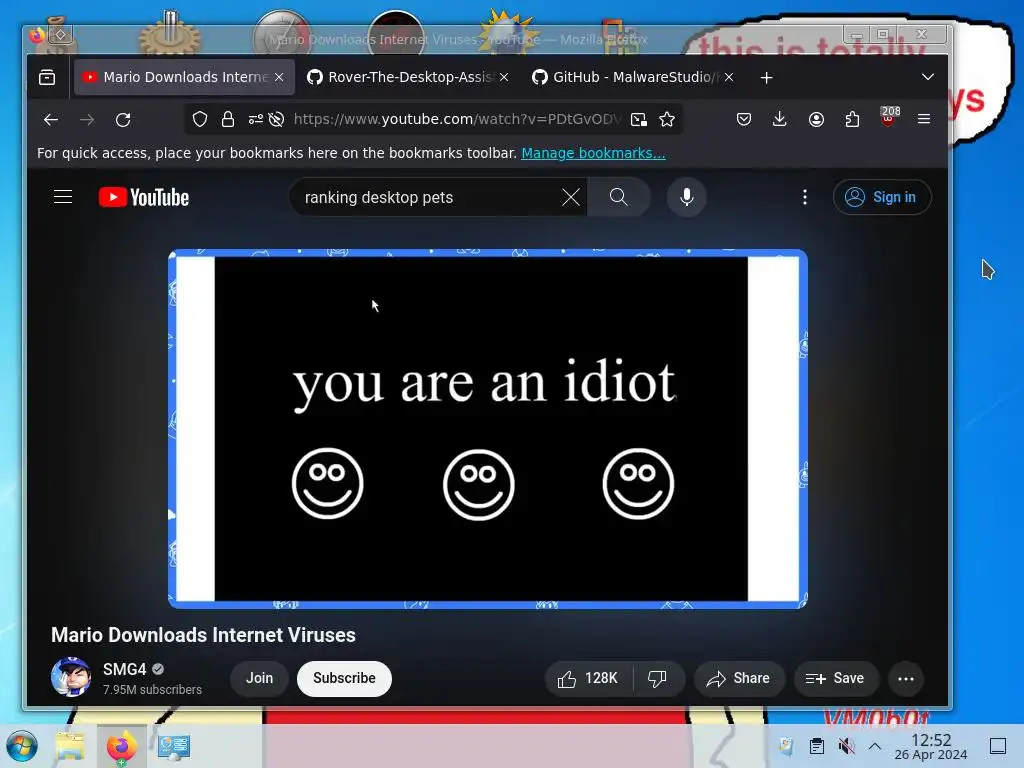
Task: Go back to previous page
Action: 51,120
